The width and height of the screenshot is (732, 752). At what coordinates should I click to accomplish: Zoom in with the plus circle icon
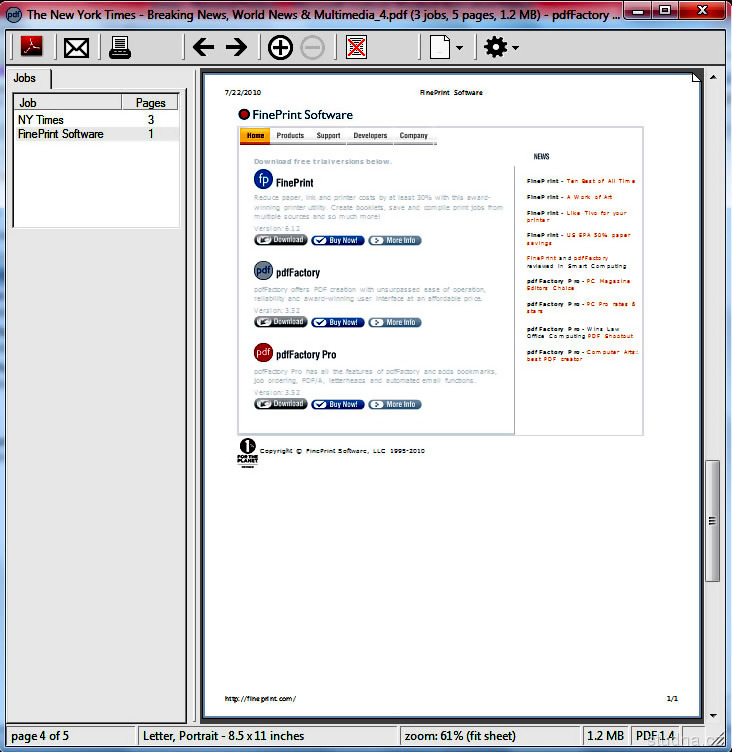click(280, 47)
